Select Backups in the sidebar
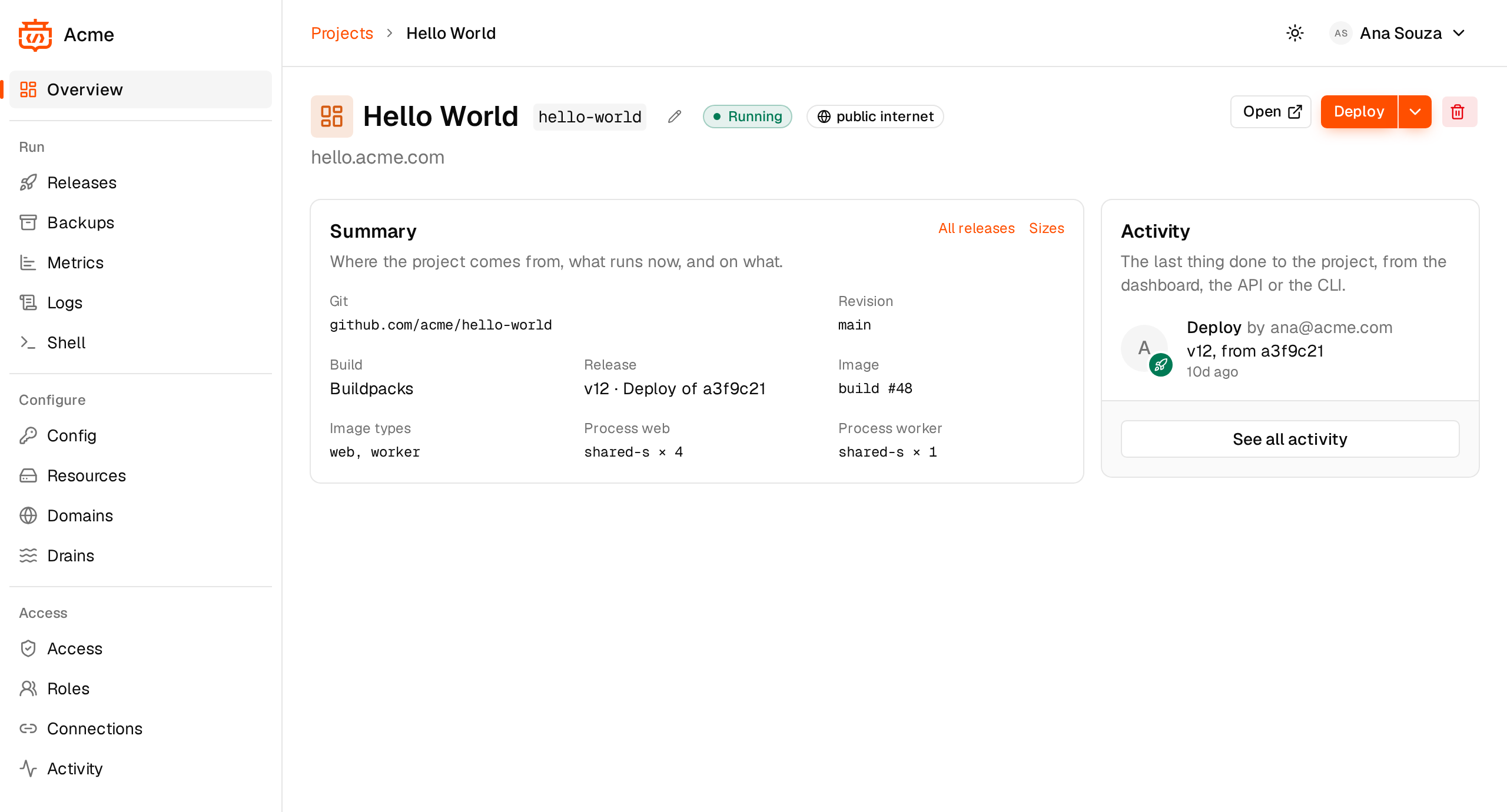This screenshot has height=812, width=1507. (x=141, y=222)
